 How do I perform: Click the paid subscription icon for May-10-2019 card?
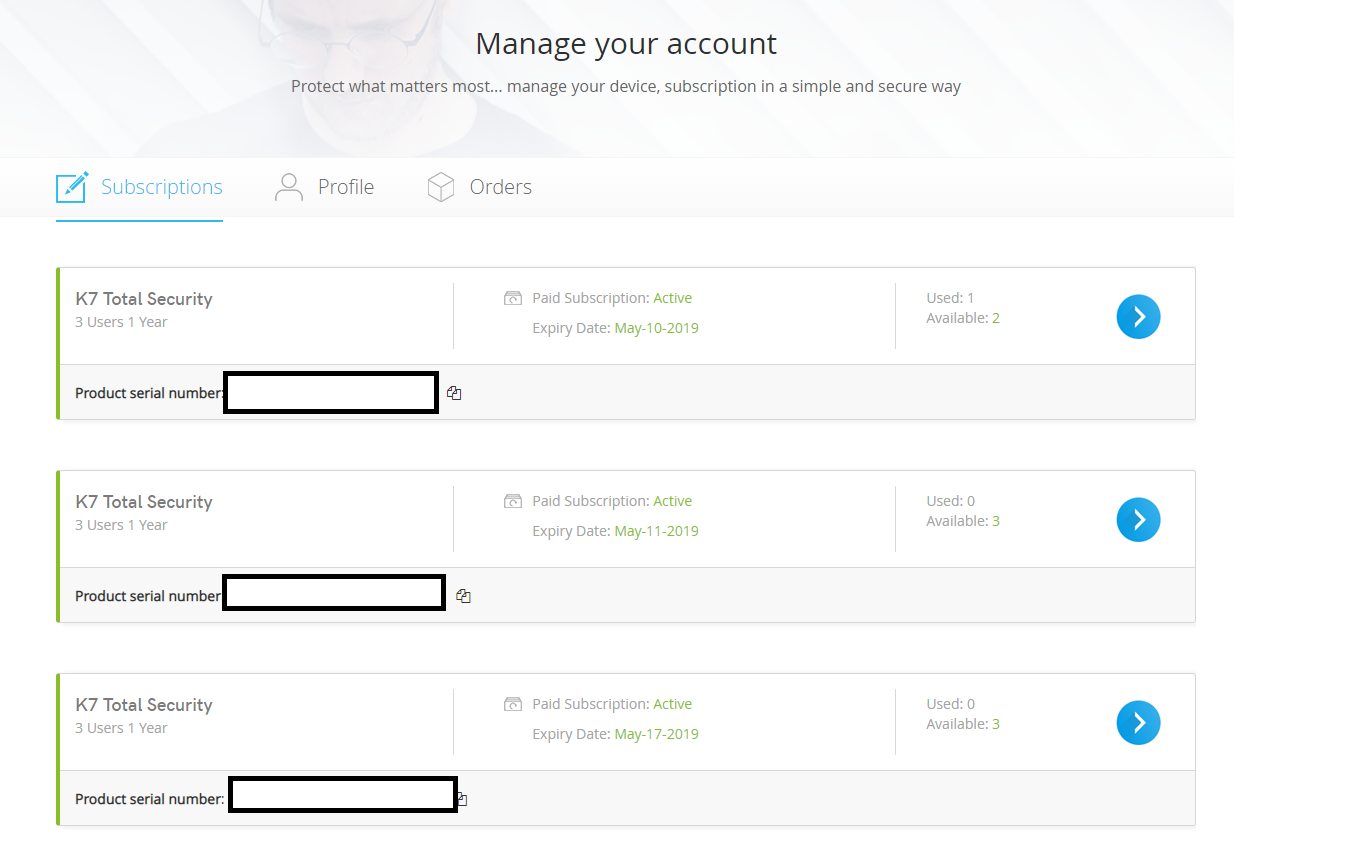pyautogui.click(x=513, y=298)
